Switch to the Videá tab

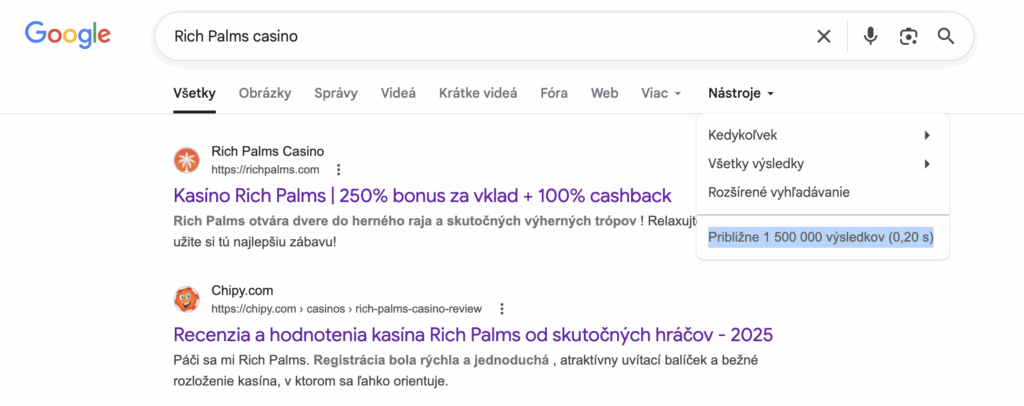pos(398,93)
